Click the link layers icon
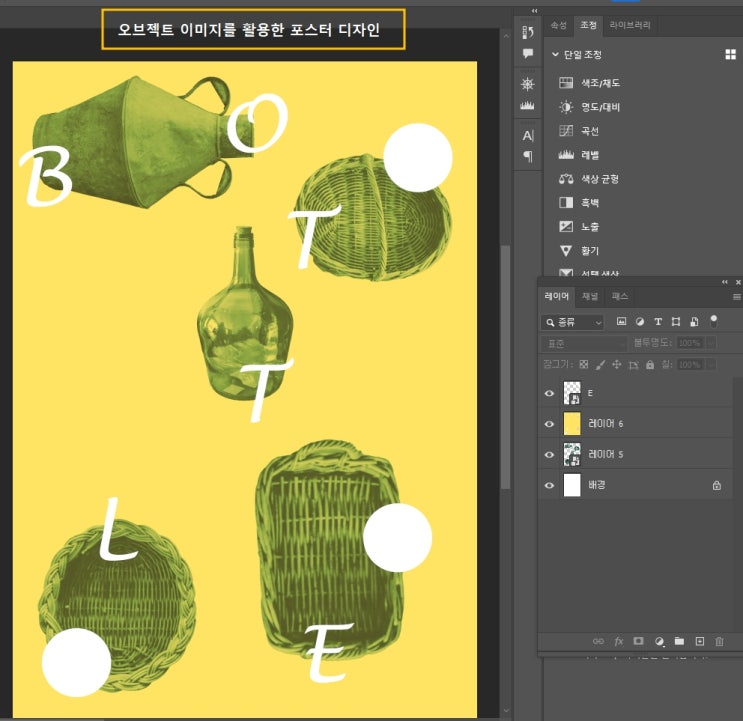Image resolution: width=743 pixels, height=721 pixels. click(598, 641)
